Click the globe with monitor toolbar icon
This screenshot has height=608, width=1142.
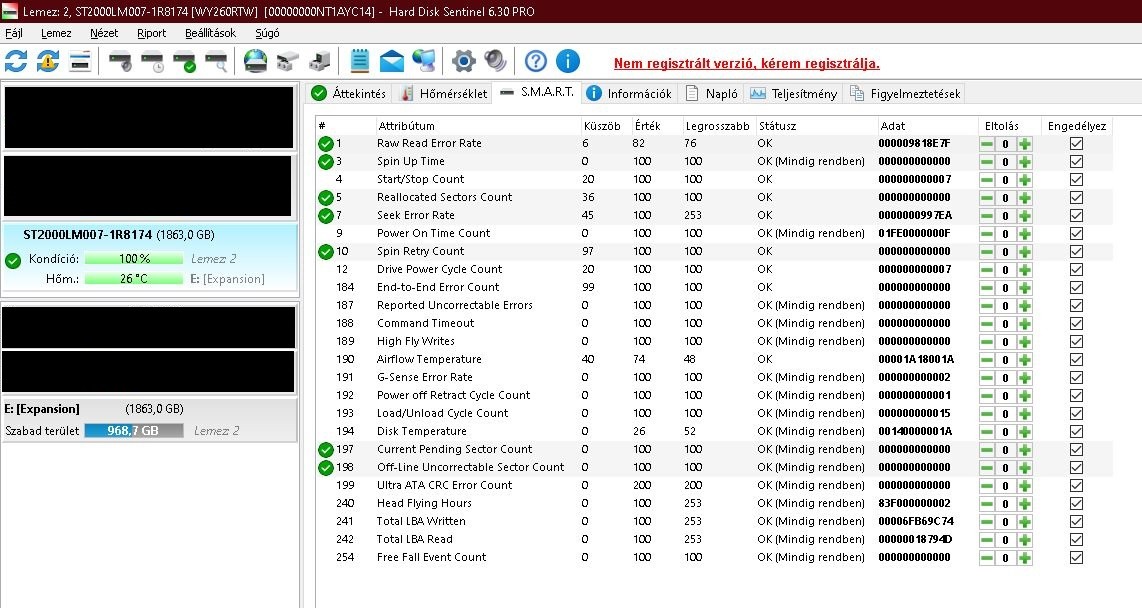[423, 61]
